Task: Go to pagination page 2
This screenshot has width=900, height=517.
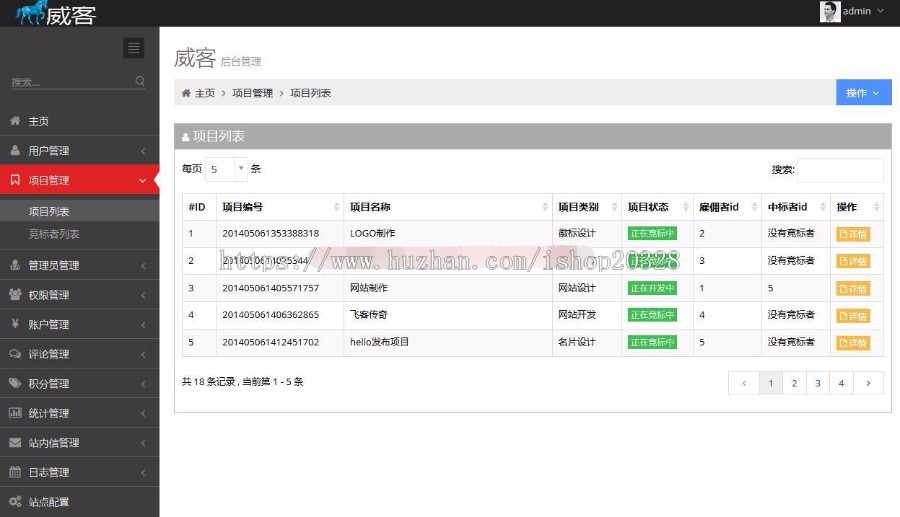Action: pyautogui.click(x=794, y=383)
